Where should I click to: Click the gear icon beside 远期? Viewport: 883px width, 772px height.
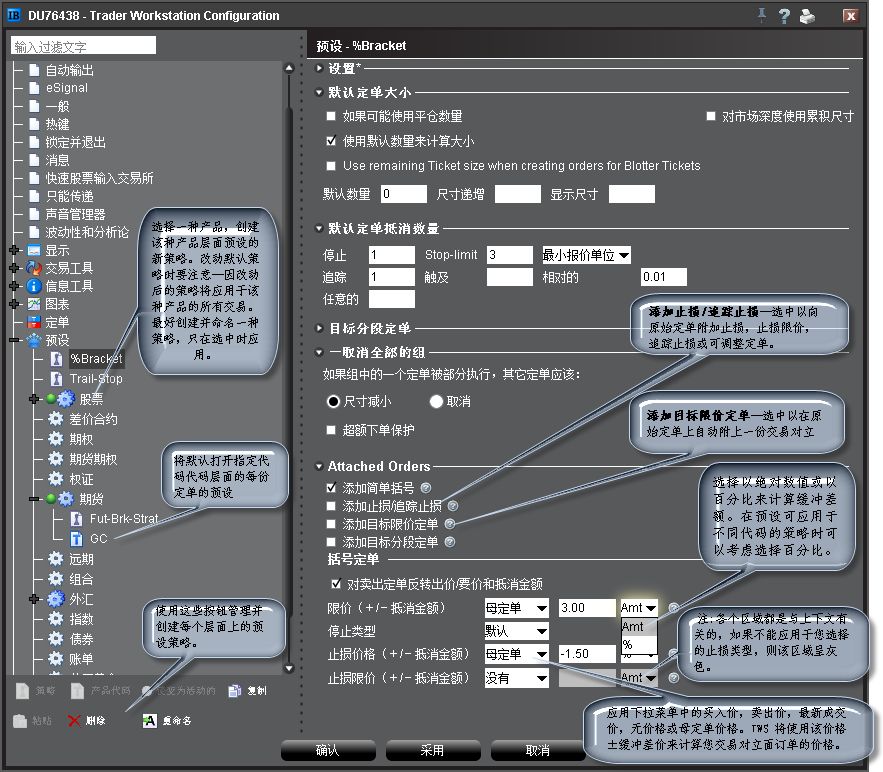(x=55, y=559)
